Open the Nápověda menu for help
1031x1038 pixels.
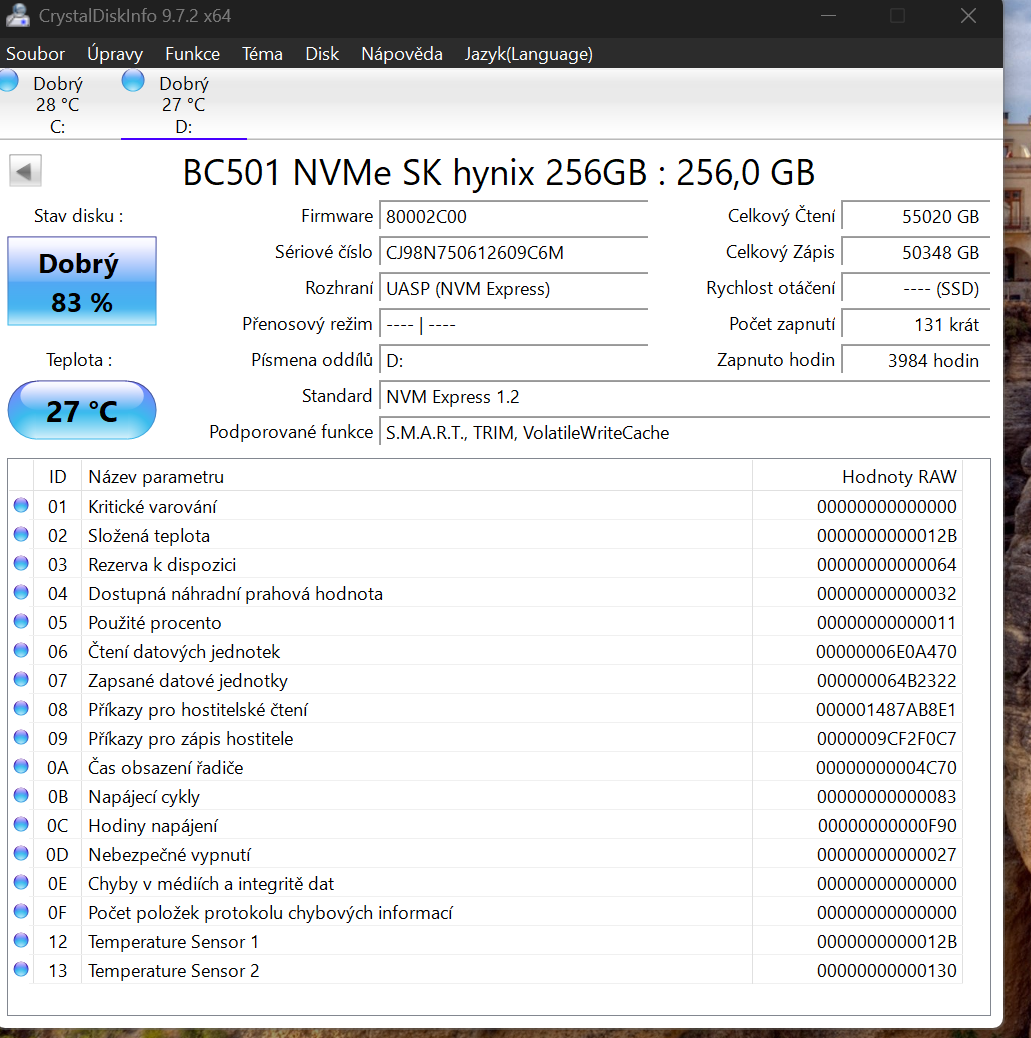tap(401, 54)
